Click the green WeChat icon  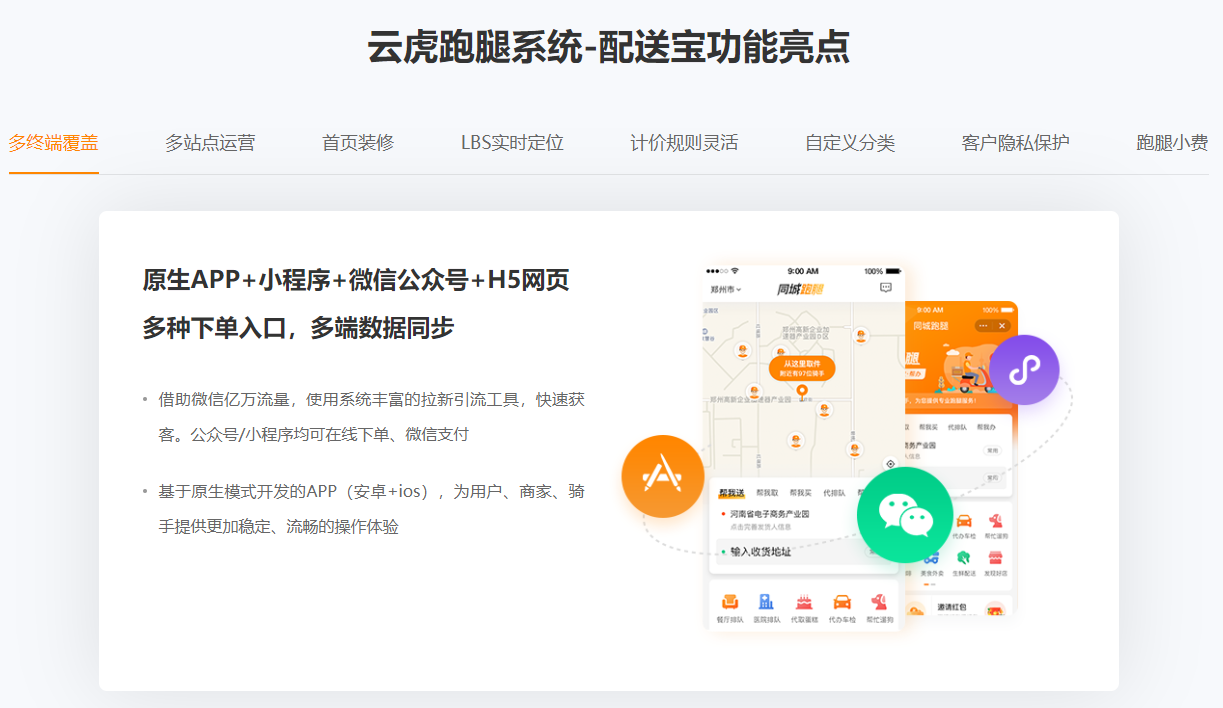(904, 515)
